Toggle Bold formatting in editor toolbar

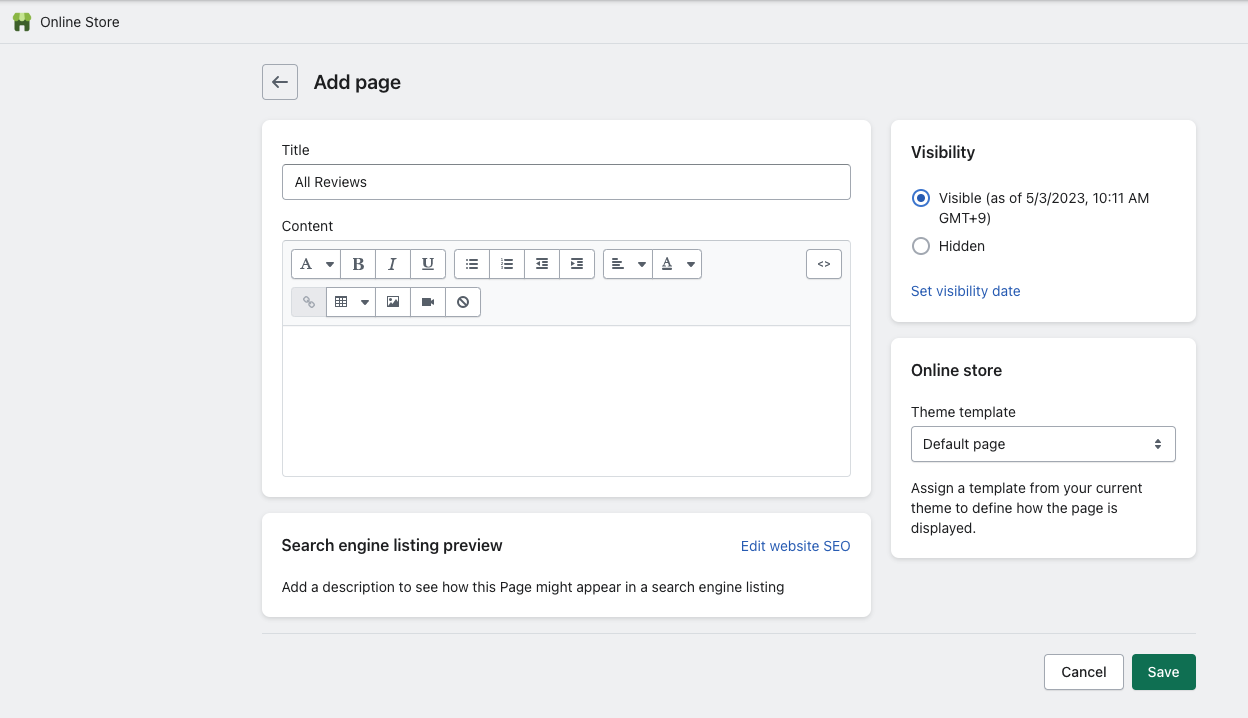(x=358, y=264)
